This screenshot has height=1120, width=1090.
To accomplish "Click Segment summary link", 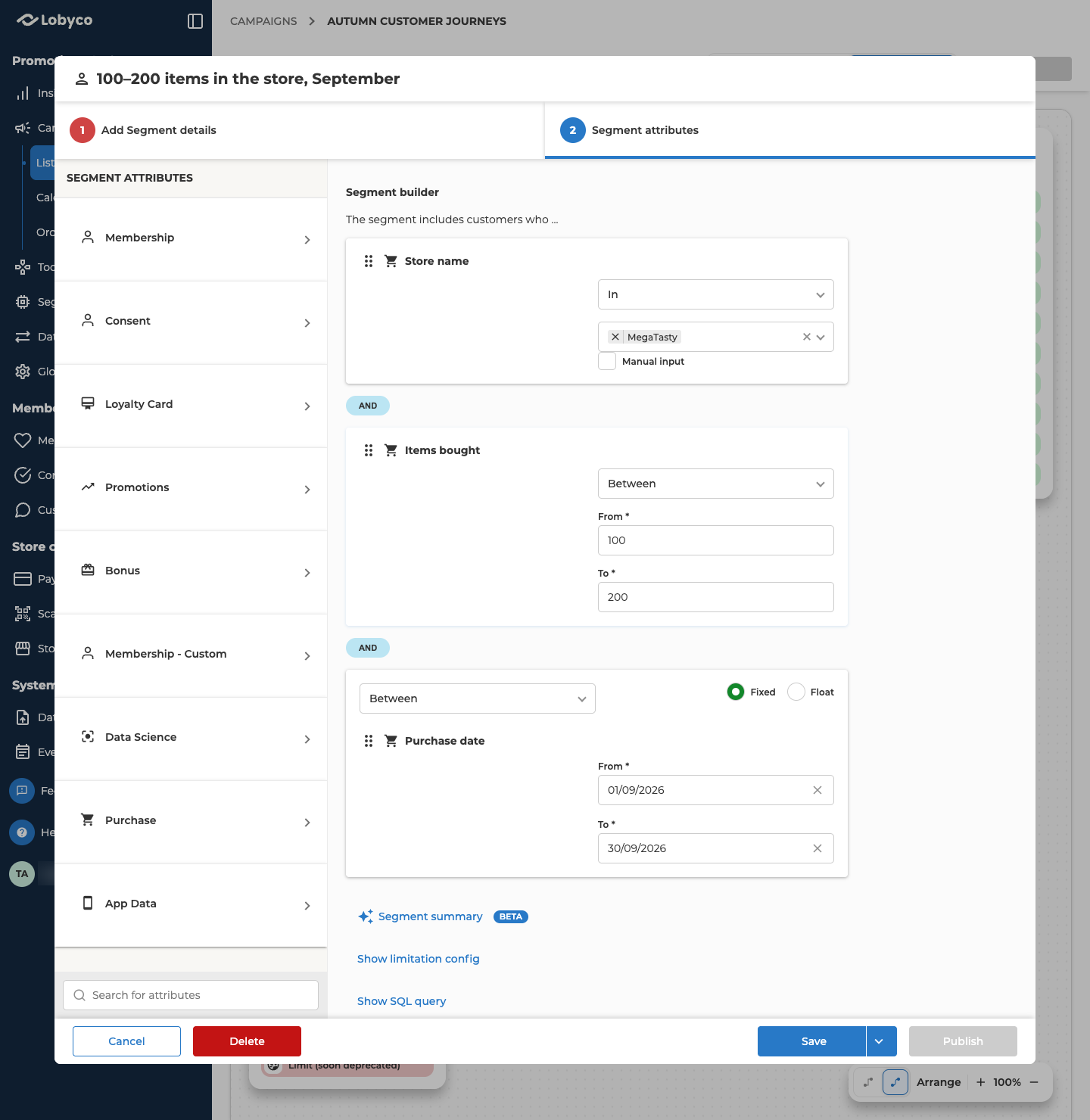I will (x=430, y=916).
